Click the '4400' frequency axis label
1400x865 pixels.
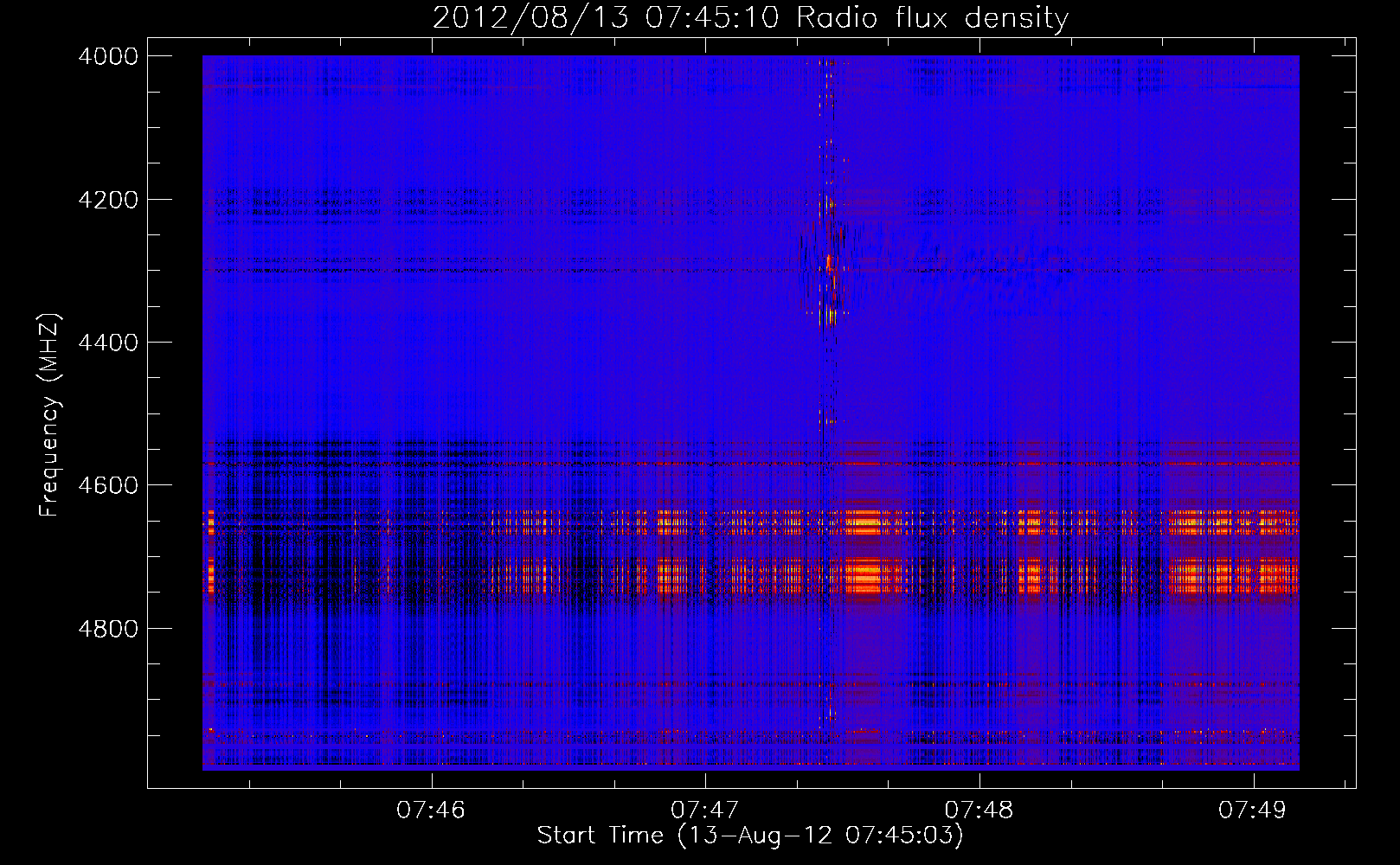click(108, 343)
